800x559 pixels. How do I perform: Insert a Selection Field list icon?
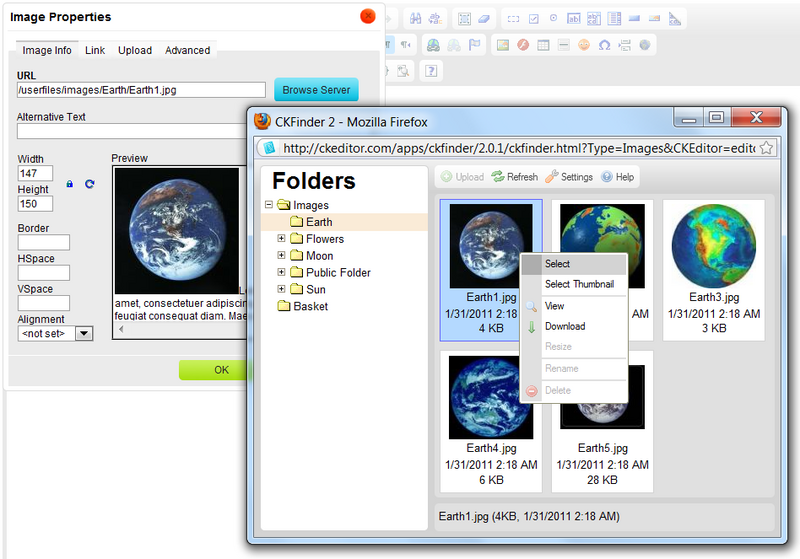(614, 19)
